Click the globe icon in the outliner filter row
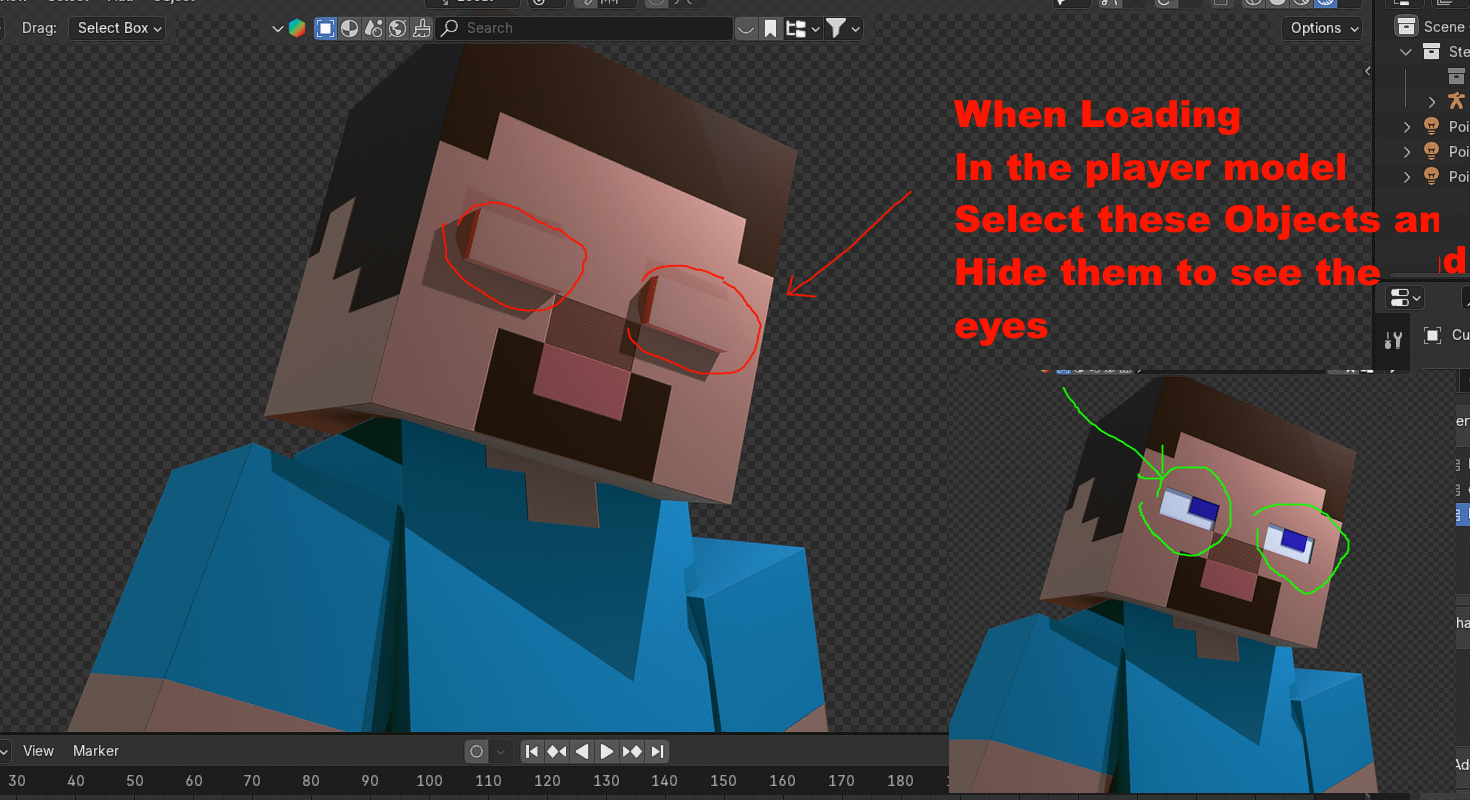The height and width of the screenshot is (800, 1470). [x=397, y=27]
